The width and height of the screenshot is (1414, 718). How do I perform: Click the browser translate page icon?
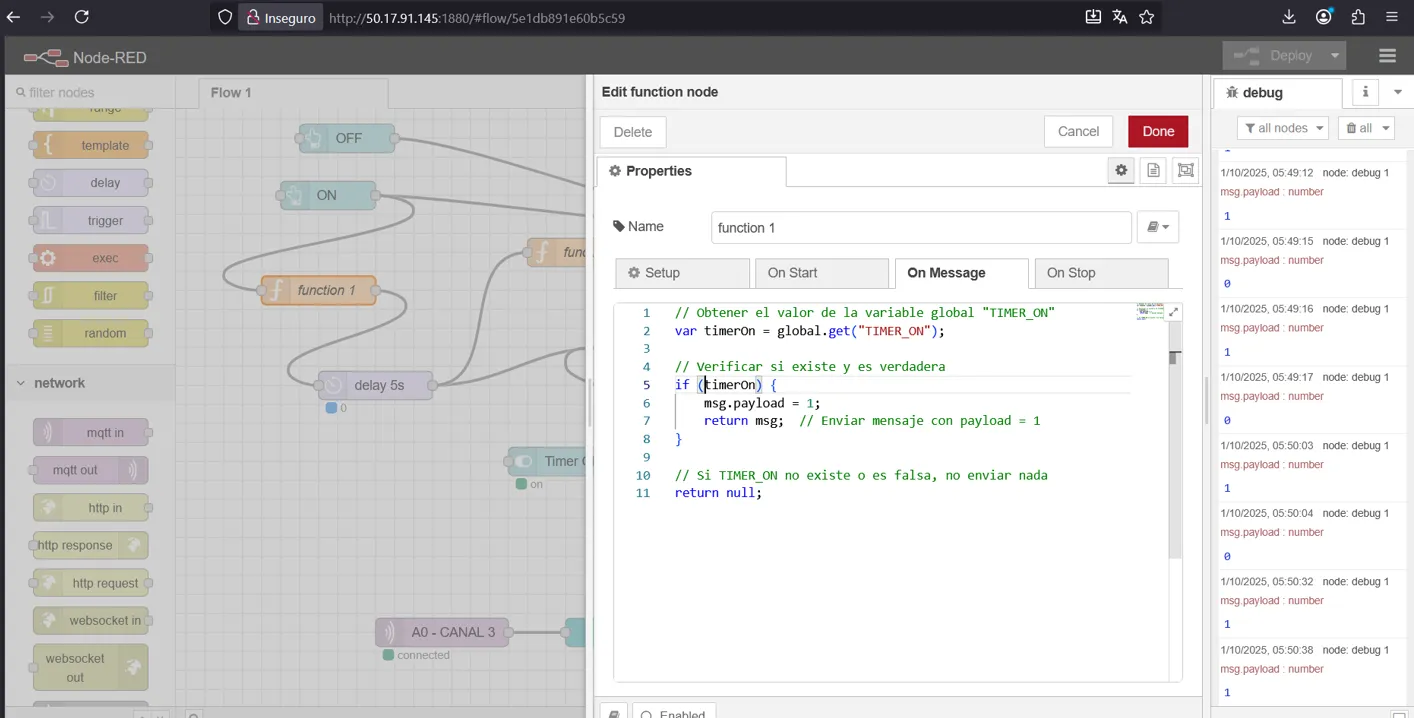(x=1120, y=17)
